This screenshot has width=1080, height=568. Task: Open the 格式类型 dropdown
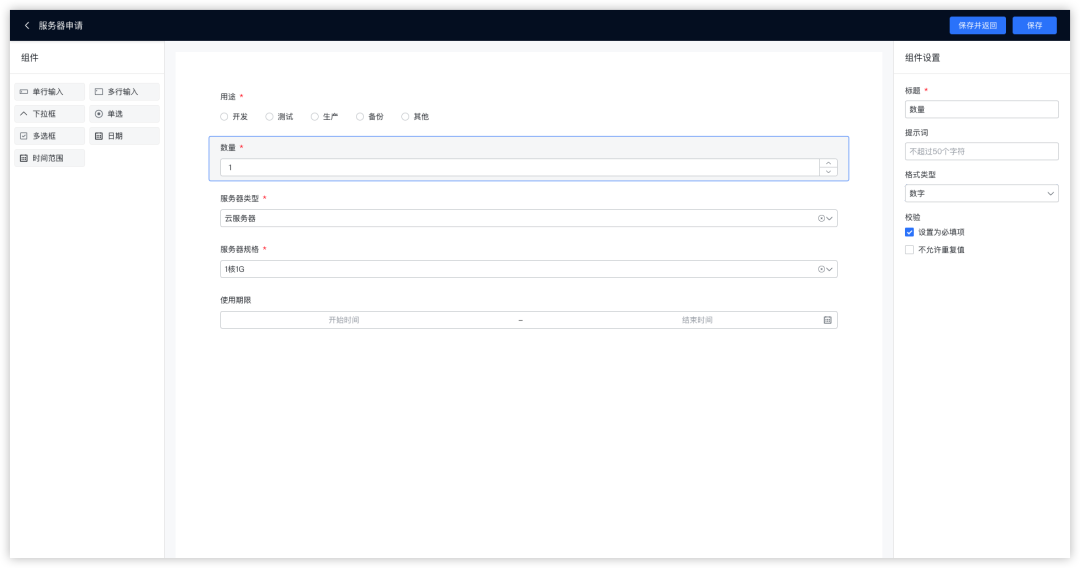(981, 193)
